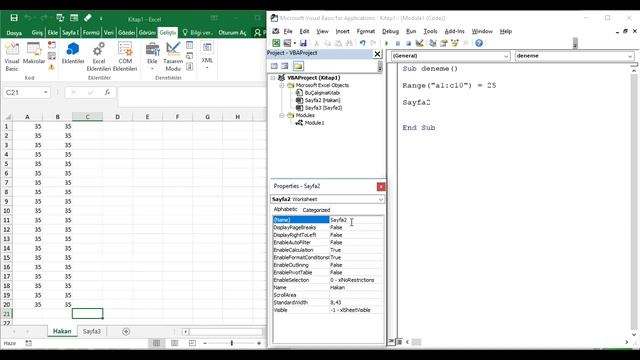Image resolution: width=640 pixels, height=360 pixels.
Task: Open COM Eklentileri dialog
Action: 125,56
